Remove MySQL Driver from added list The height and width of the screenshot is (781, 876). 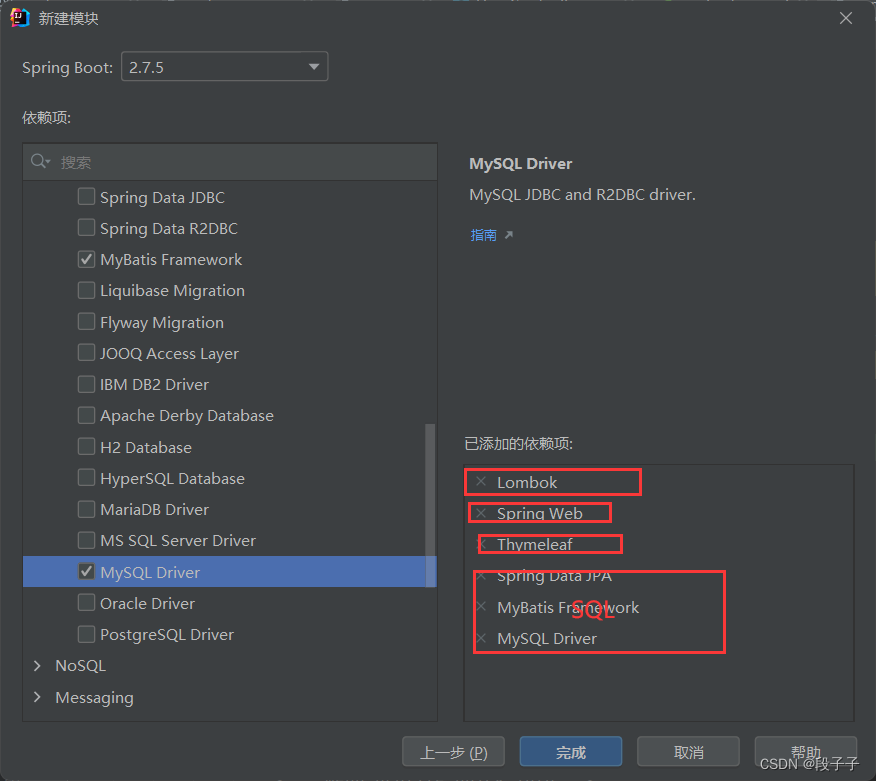(481, 638)
